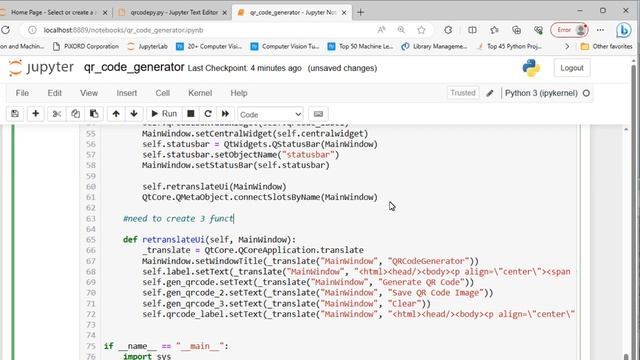The height and width of the screenshot is (360, 640).
Task: Click the zoom magnifier icon in address bar
Action: coord(401,30)
